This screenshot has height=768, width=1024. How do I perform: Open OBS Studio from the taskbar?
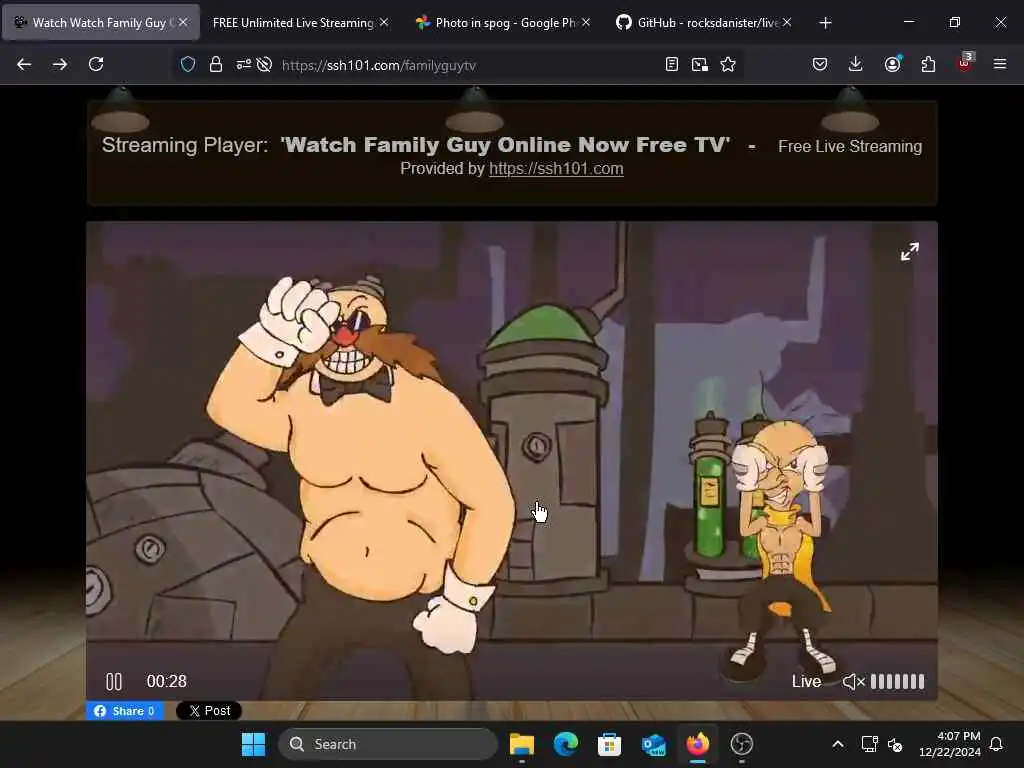click(741, 744)
